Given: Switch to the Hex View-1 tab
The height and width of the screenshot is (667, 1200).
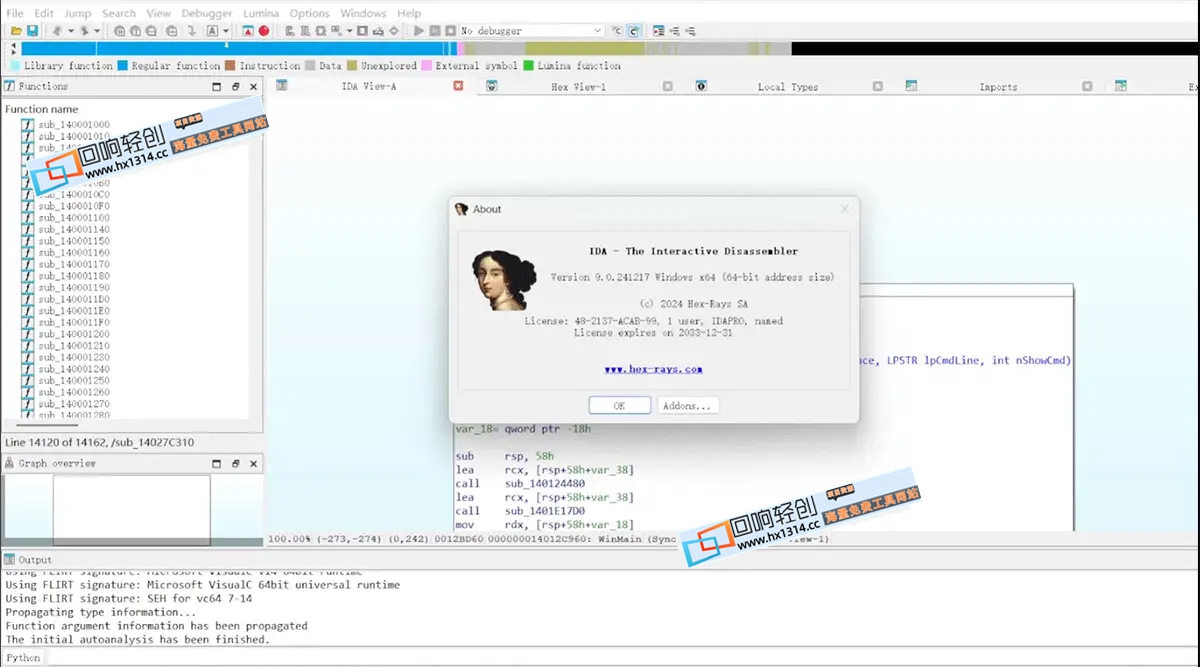Looking at the screenshot, I should (x=578, y=87).
